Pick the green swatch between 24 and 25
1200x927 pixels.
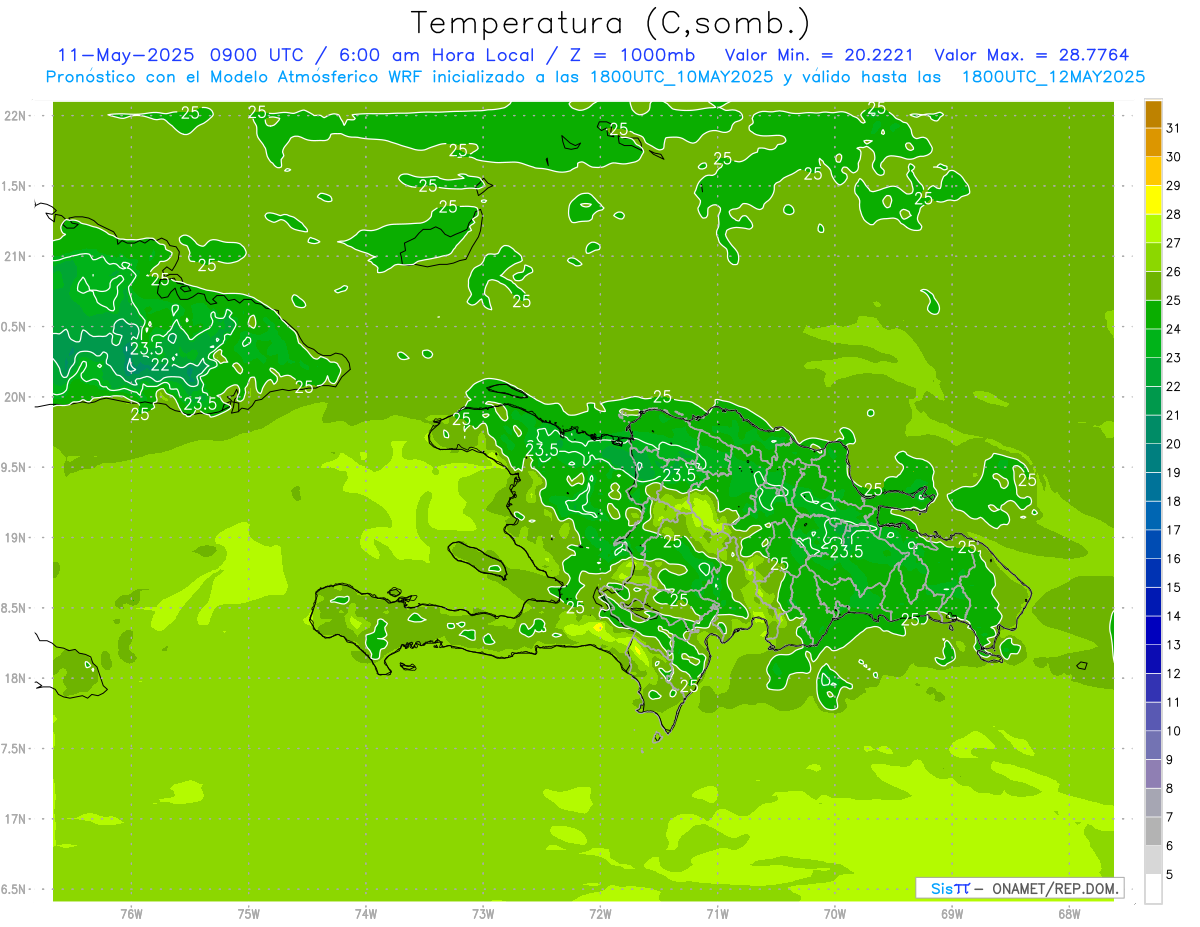[x=1153, y=314]
